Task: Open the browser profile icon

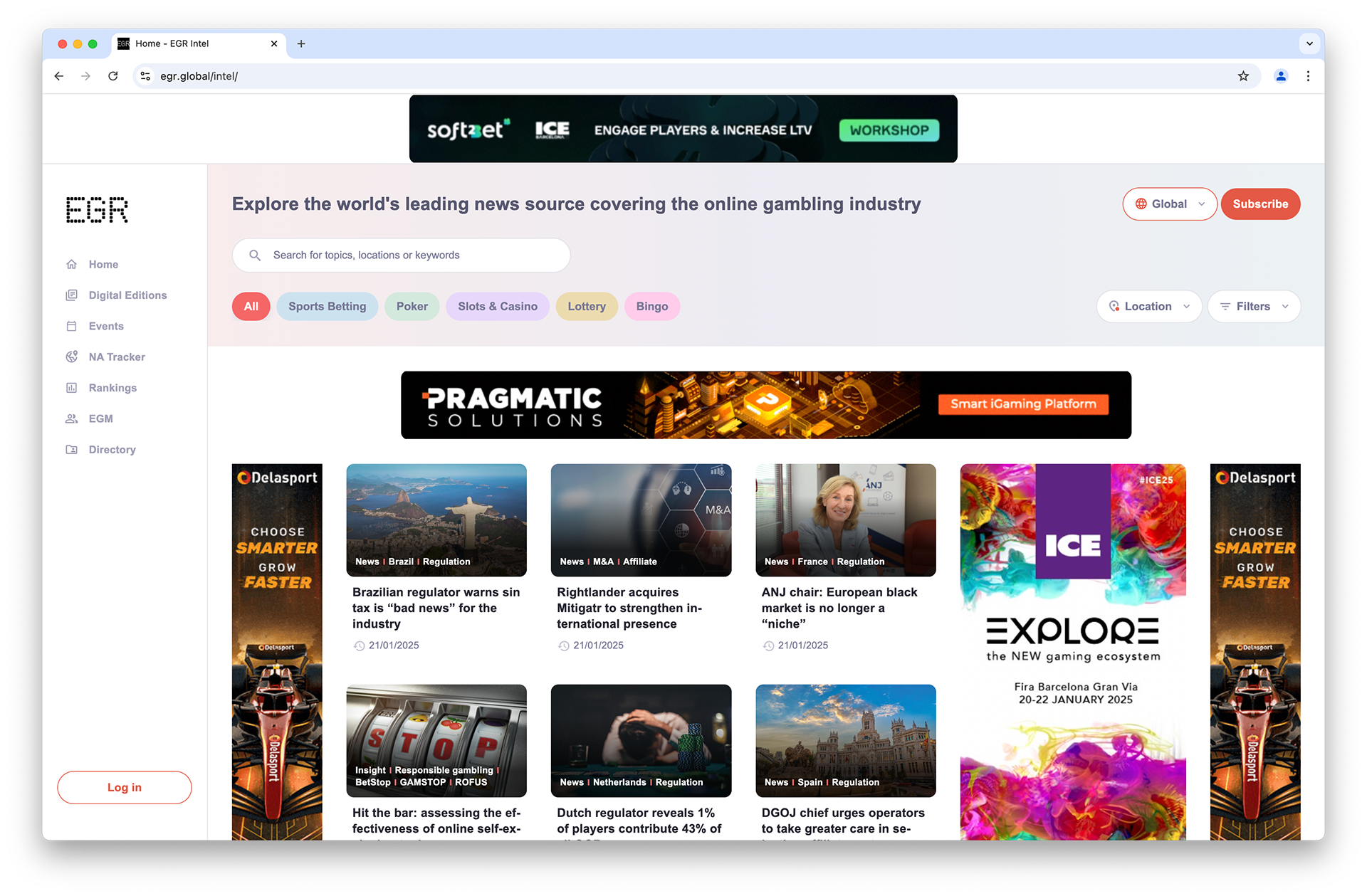Action: pos(1280,76)
